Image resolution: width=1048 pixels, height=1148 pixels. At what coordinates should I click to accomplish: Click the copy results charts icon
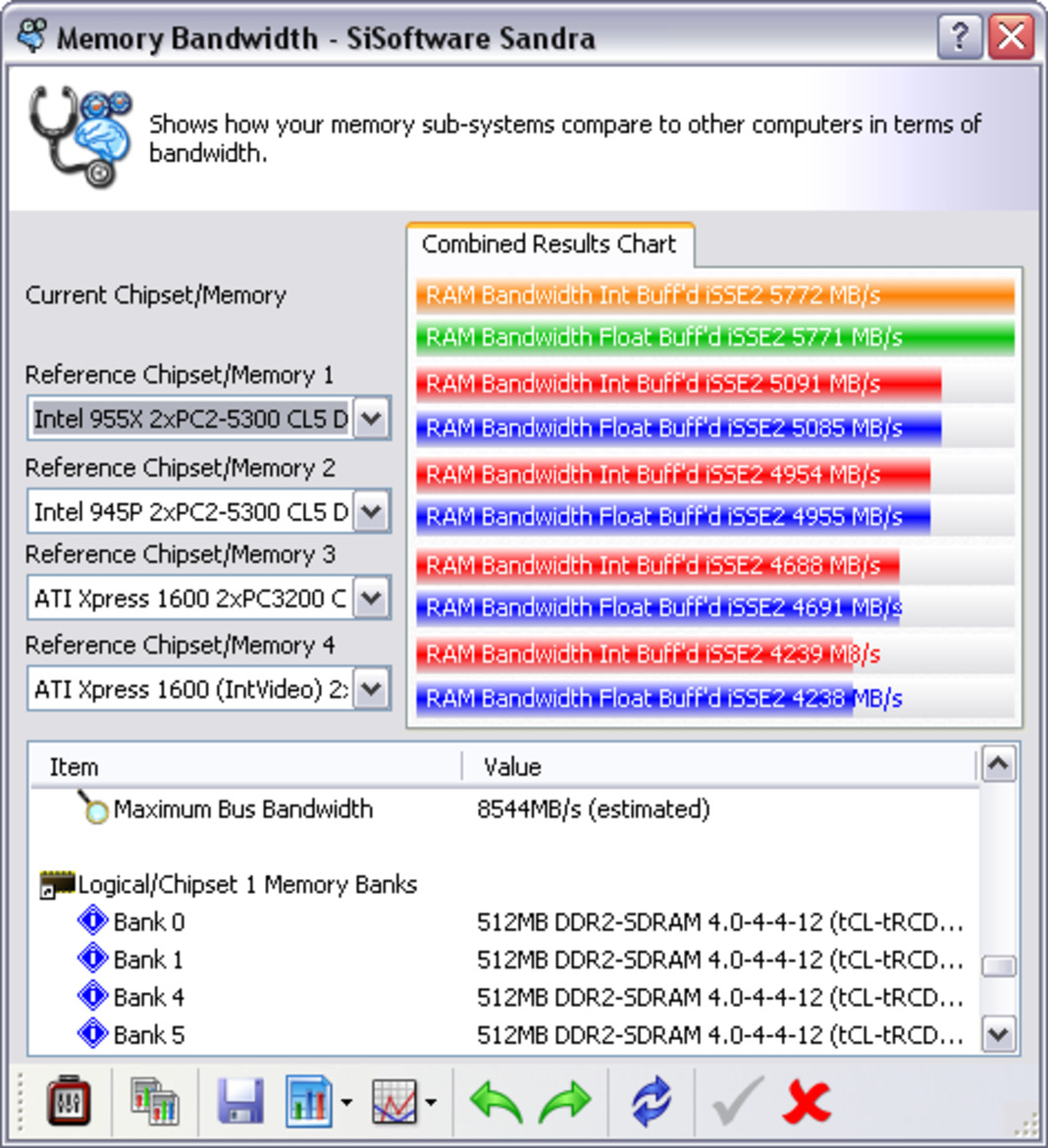[154, 1101]
